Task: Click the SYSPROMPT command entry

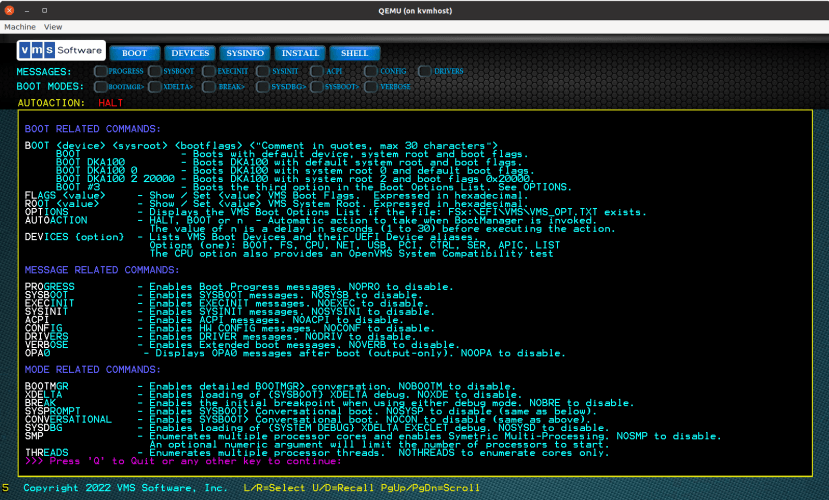Action: 52,411
